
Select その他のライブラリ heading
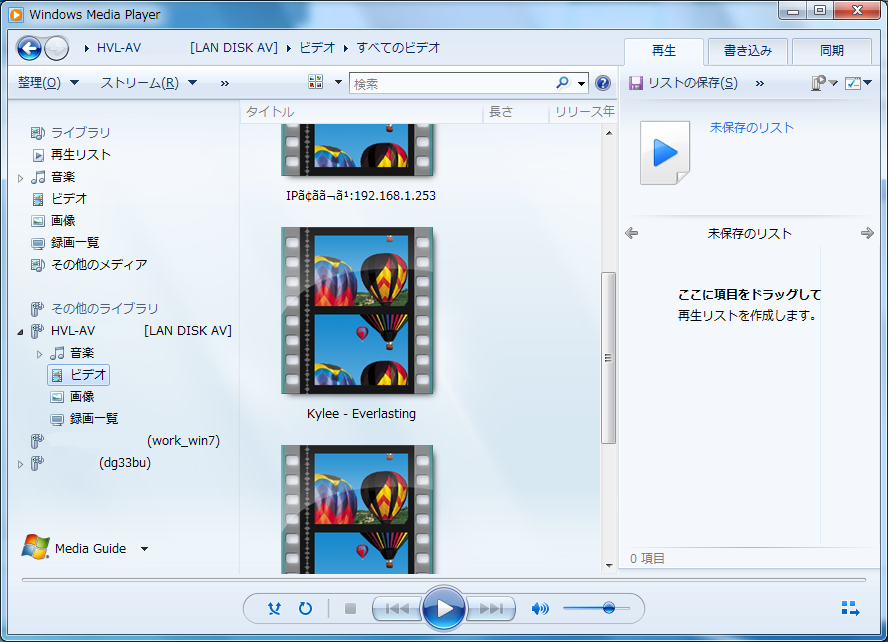[105, 309]
